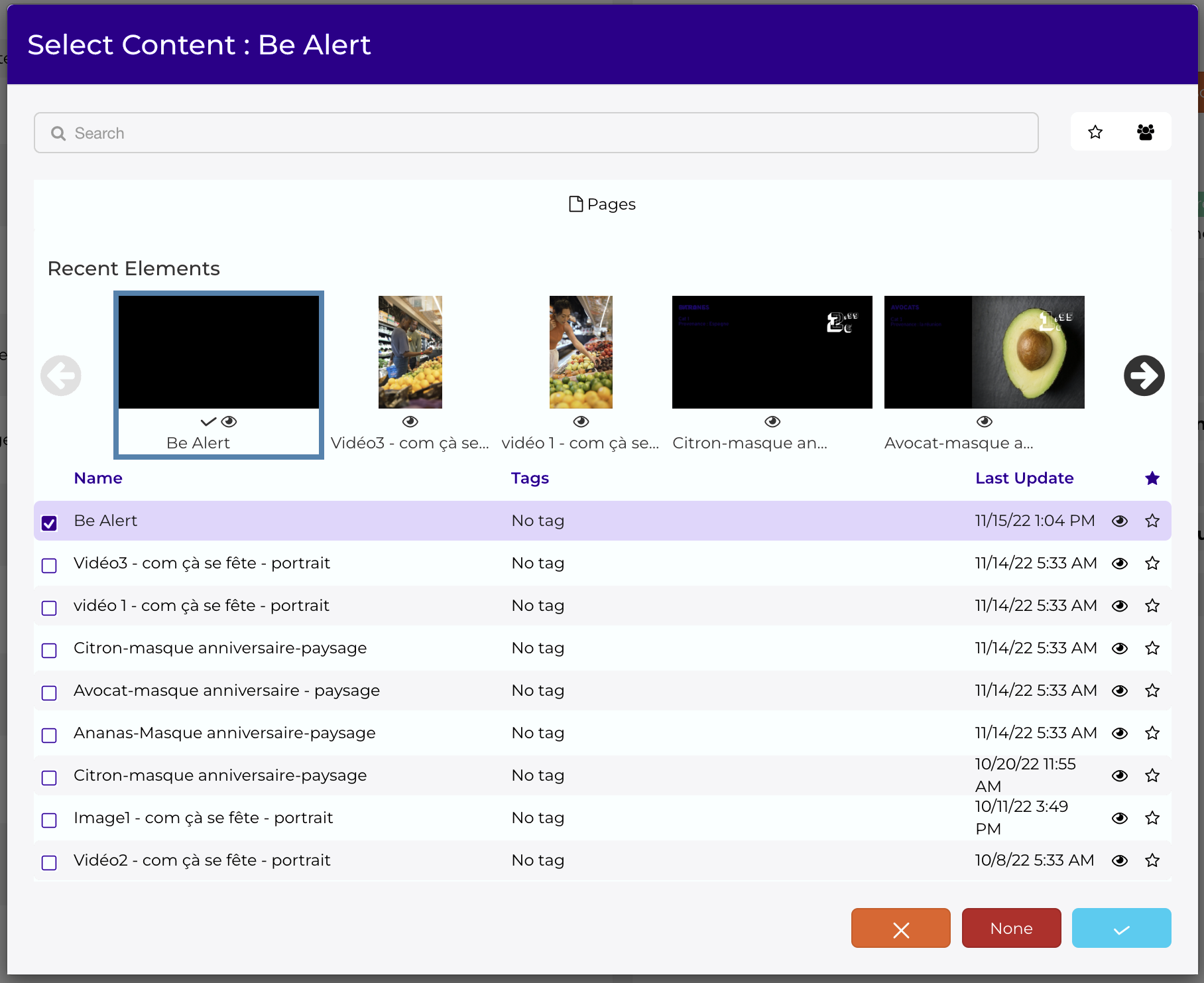Screen dimensions: 1204x983
Task: Open the Pages tab
Action: coord(602,204)
